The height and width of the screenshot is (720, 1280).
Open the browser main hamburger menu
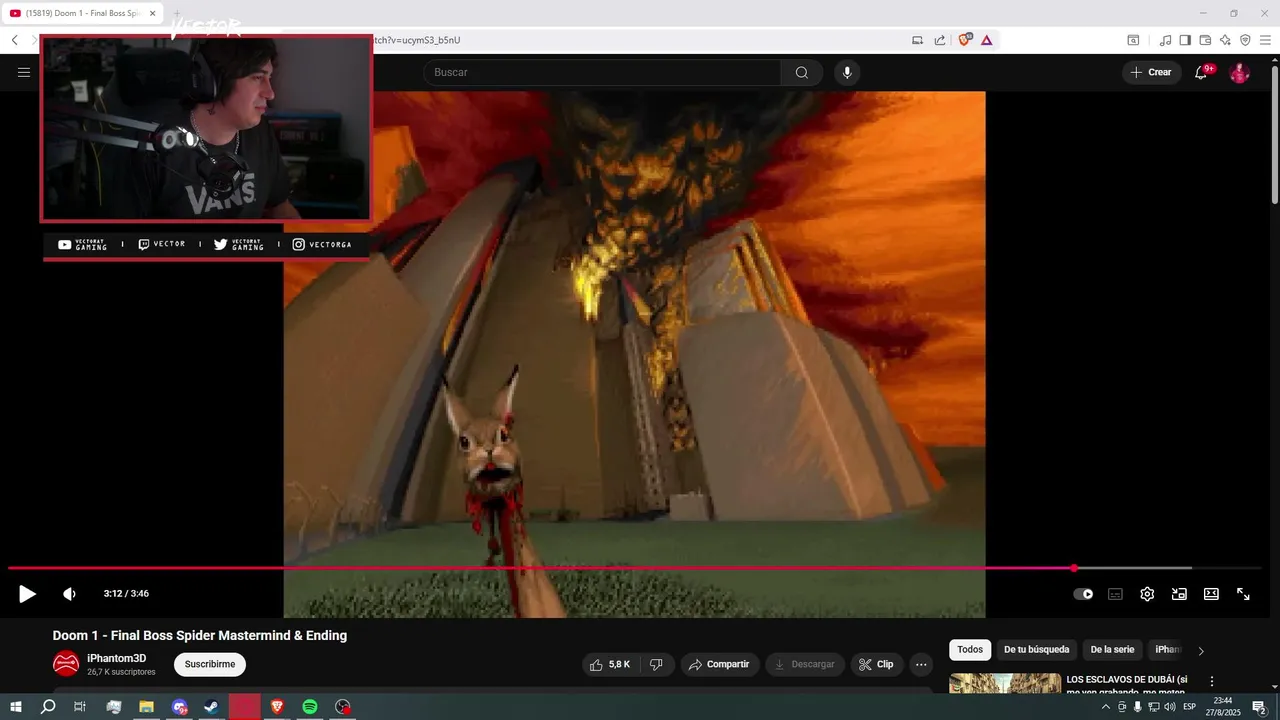pos(1265,40)
